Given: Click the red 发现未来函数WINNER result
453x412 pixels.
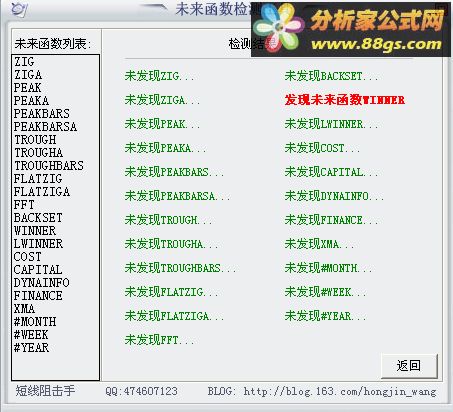Looking at the screenshot, I should pyautogui.click(x=345, y=100).
